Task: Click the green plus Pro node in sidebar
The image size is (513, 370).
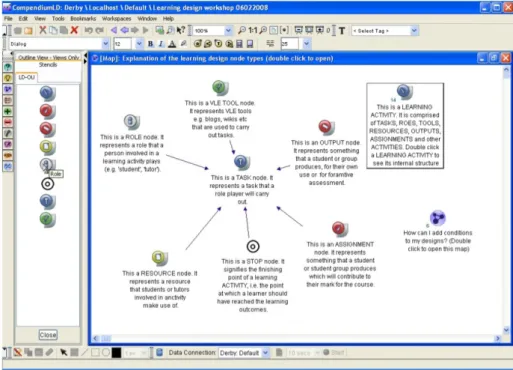Action: 8,111
